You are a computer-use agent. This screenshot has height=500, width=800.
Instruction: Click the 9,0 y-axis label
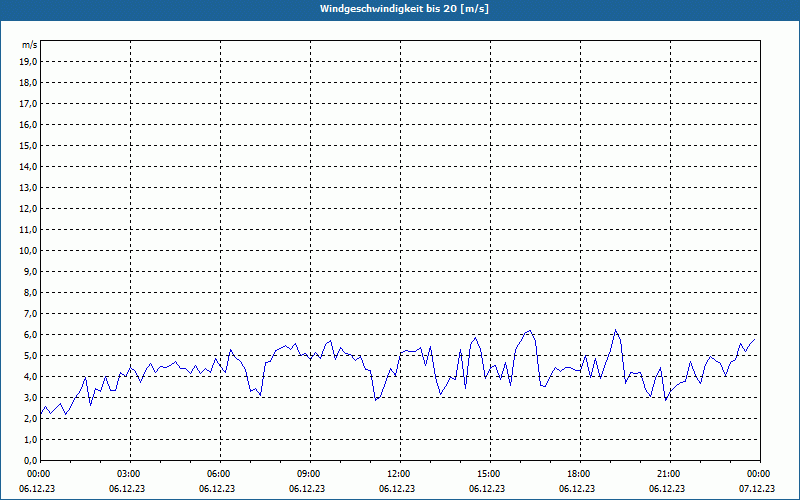coord(30,271)
